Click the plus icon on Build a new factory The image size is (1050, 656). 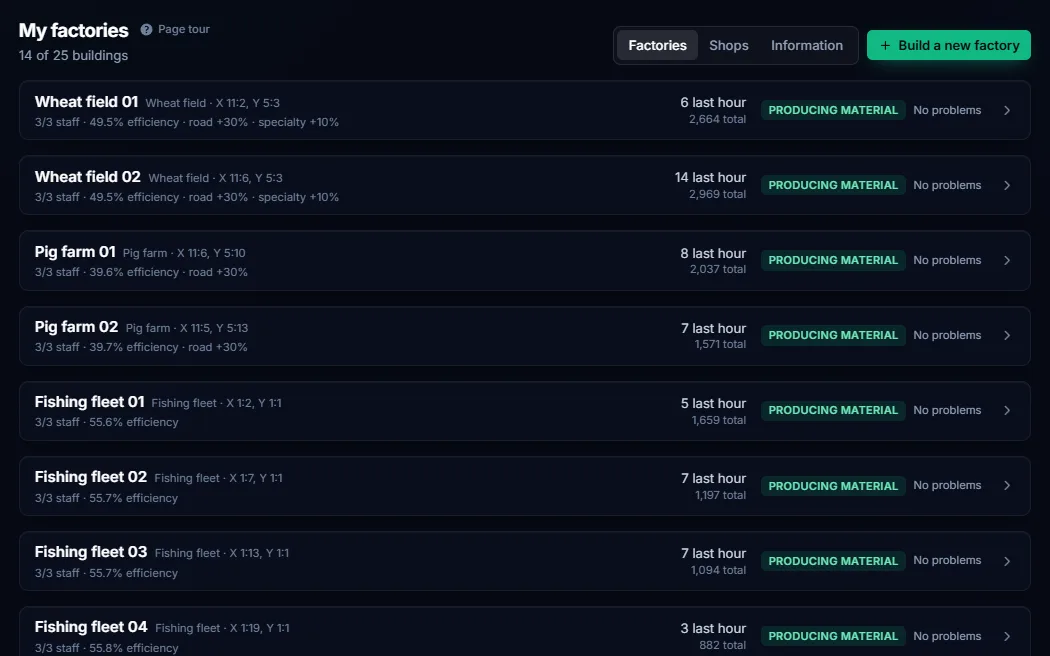885,46
